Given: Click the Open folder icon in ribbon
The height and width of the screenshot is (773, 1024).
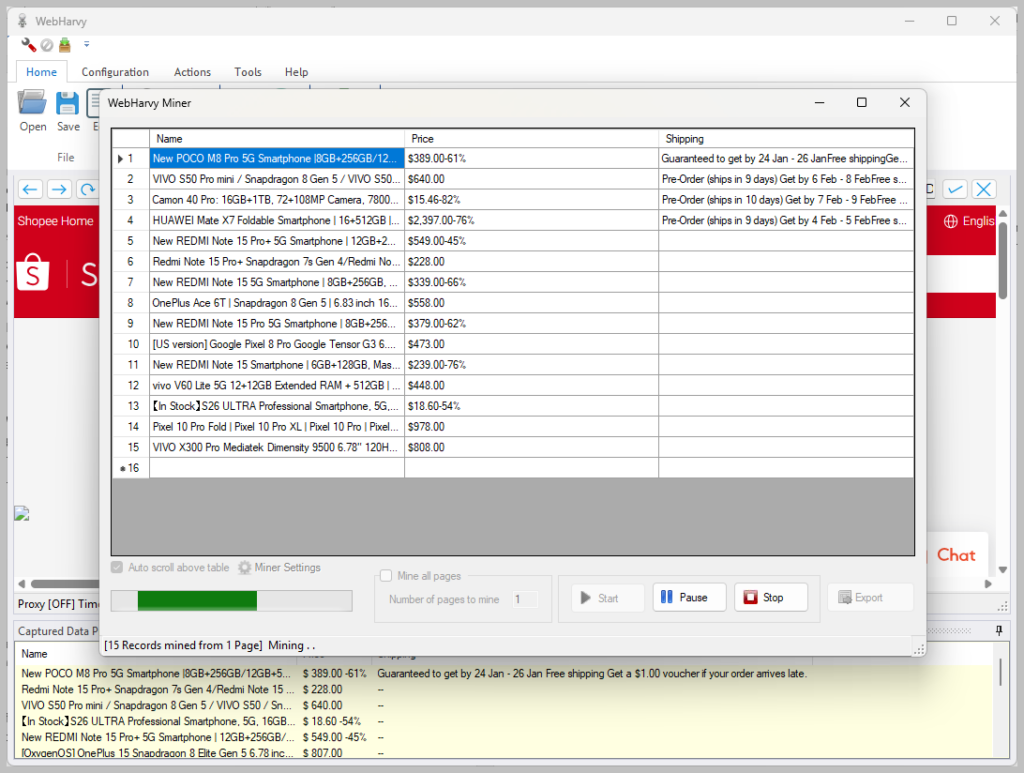Looking at the screenshot, I should click(33, 103).
